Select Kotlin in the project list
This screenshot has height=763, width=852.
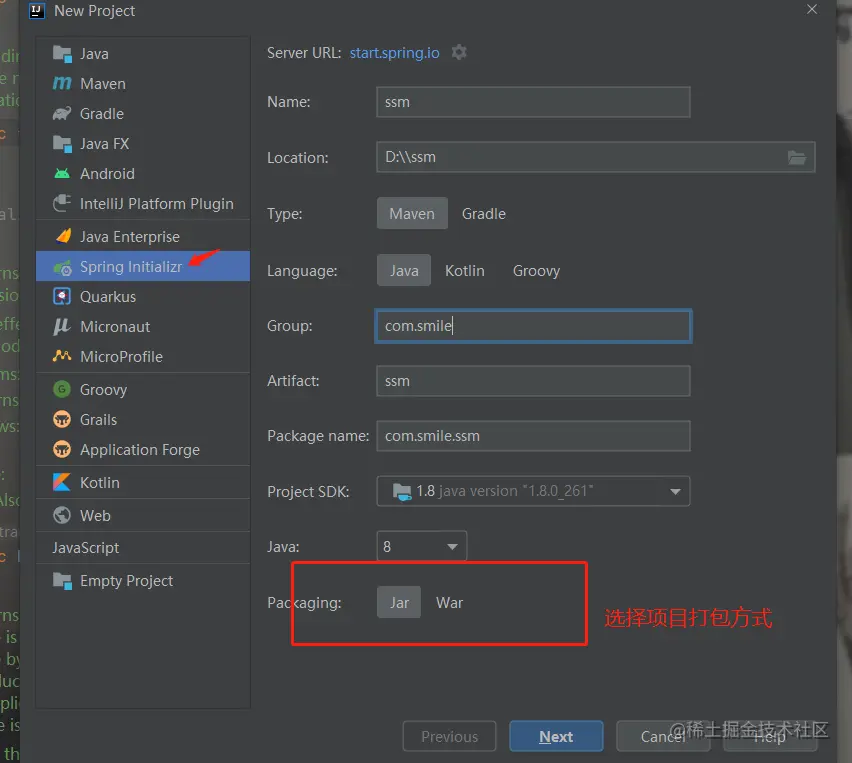(x=143, y=483)
